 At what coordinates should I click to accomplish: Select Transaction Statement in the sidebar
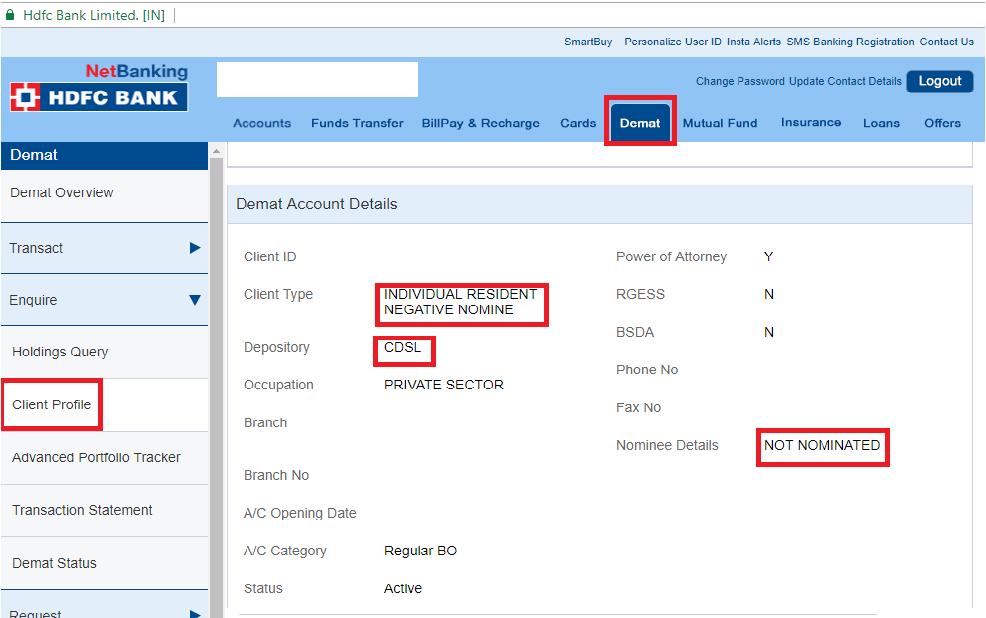tap(82, 510)
